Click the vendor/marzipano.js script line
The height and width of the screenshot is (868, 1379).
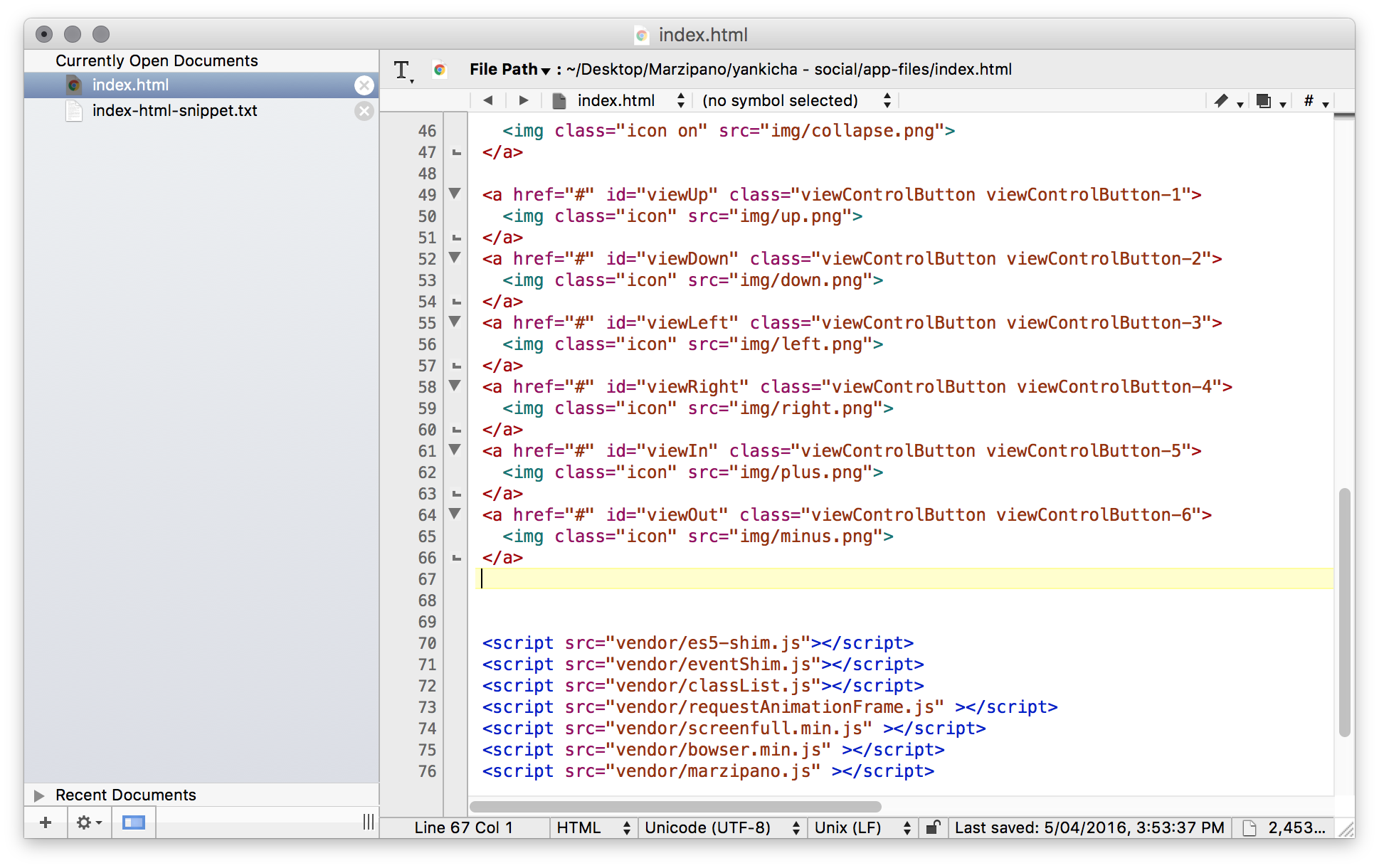tap(708, 771)
